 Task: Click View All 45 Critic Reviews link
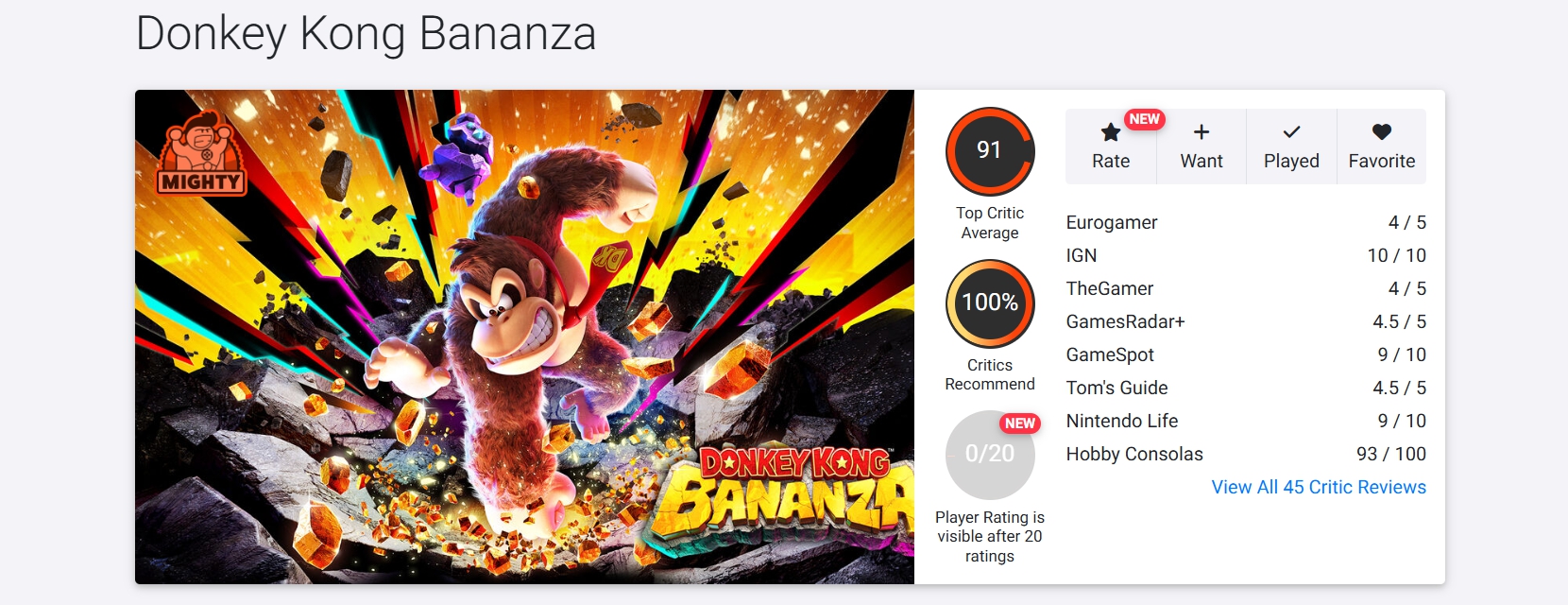(x=1319, y=487)
